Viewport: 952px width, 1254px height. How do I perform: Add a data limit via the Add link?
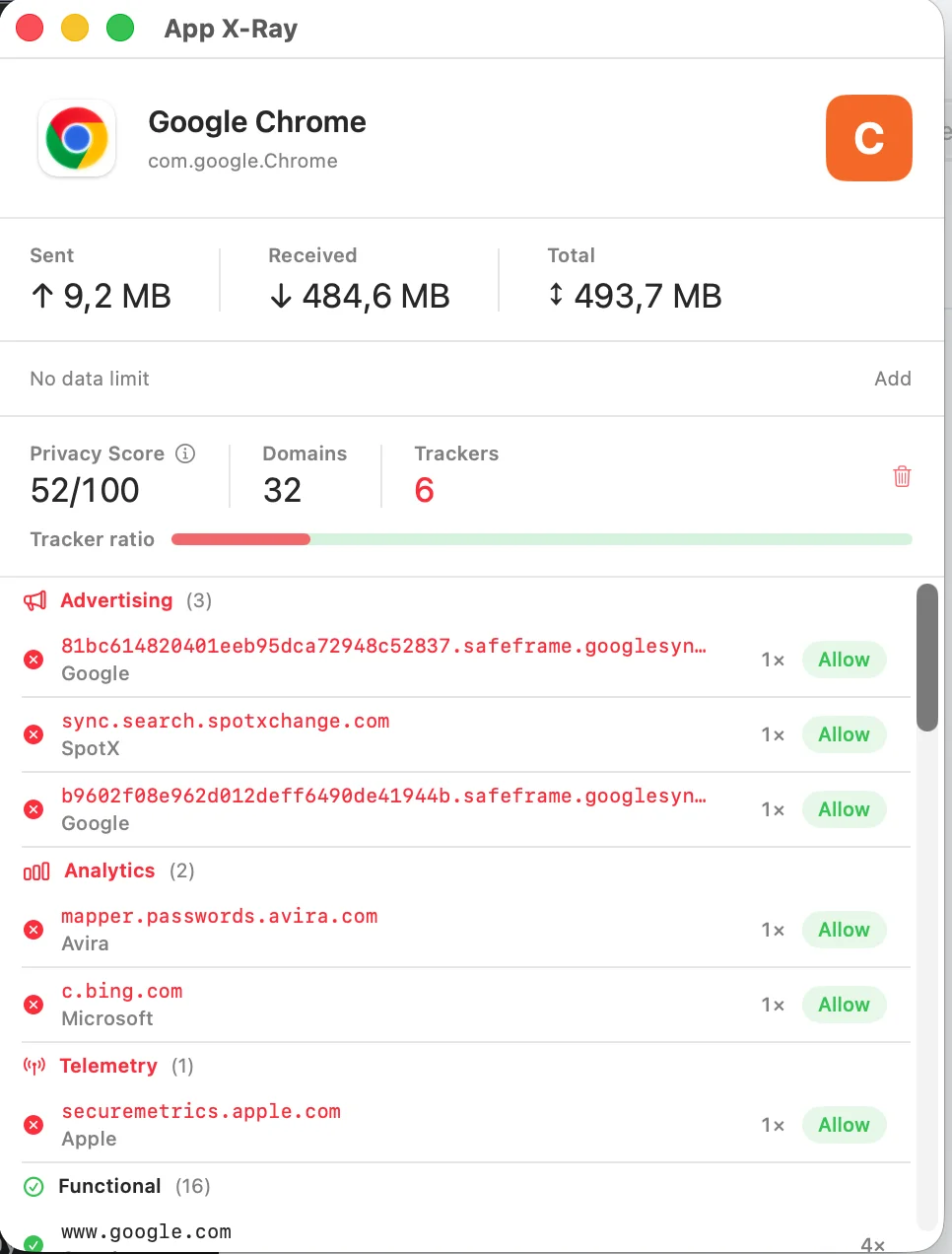click(x=893, y=379)
